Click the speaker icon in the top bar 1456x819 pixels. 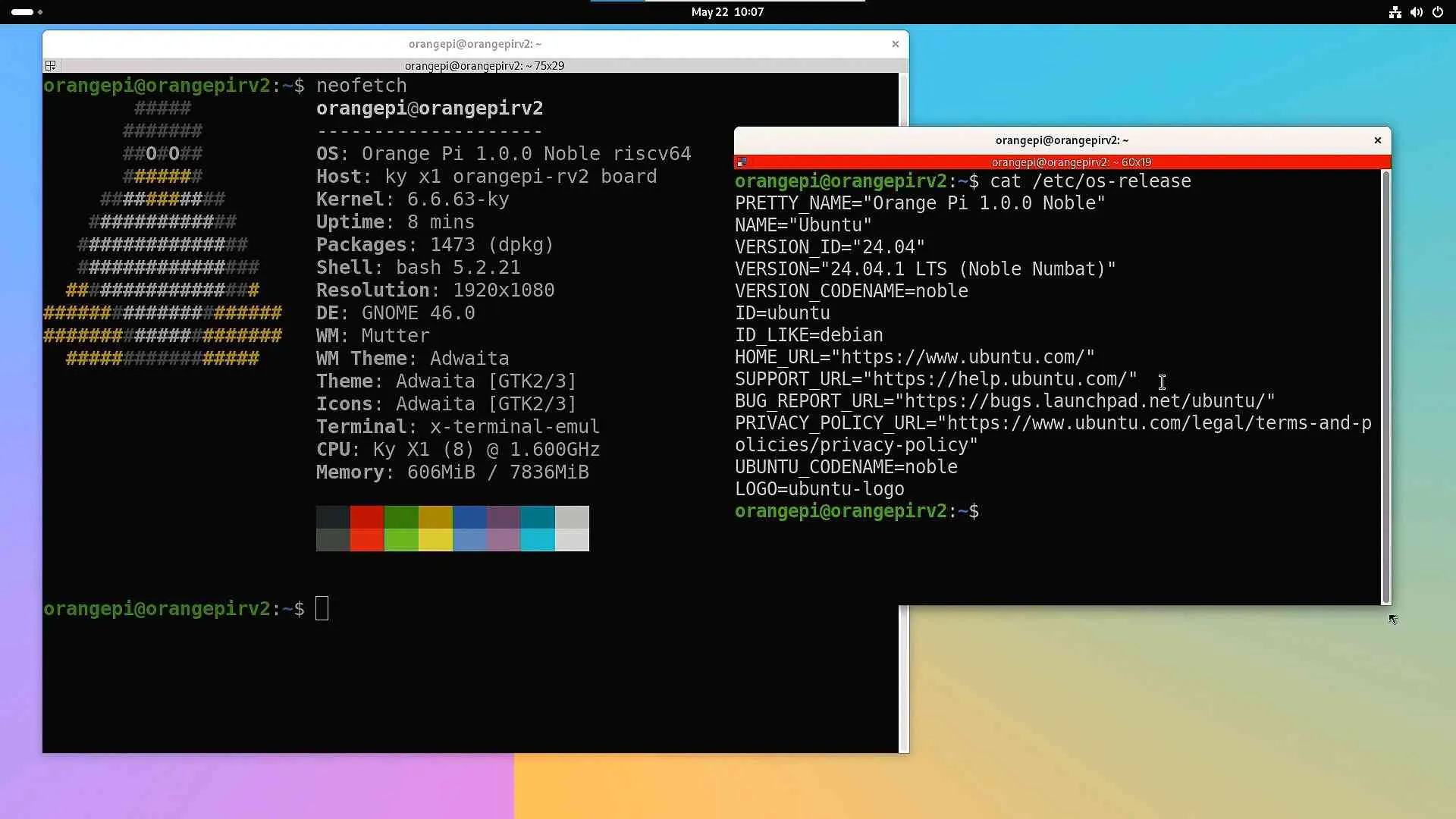[1417, 12]
